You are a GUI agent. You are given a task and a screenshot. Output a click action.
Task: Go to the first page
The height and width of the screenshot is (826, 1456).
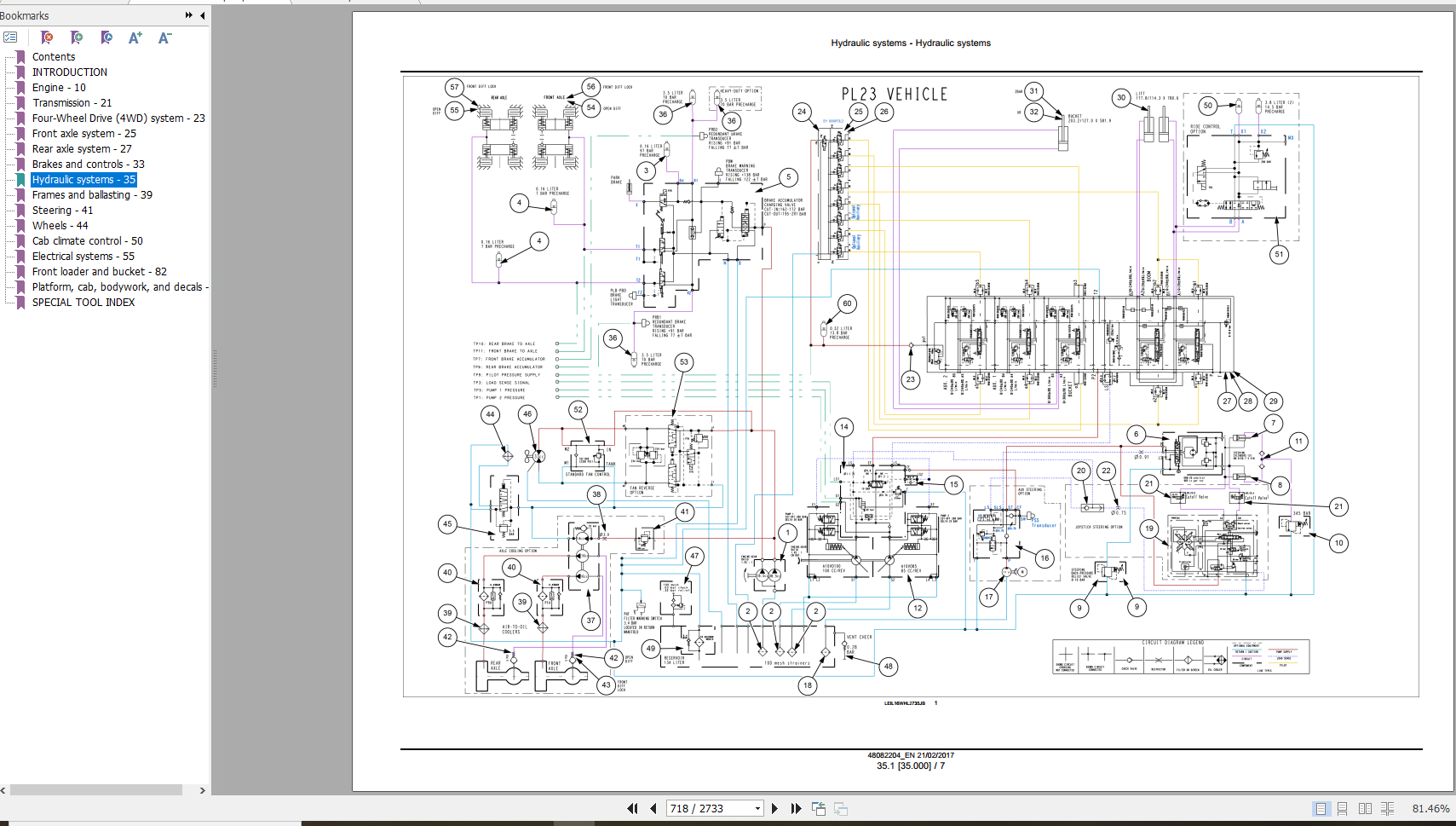[632, 808]
